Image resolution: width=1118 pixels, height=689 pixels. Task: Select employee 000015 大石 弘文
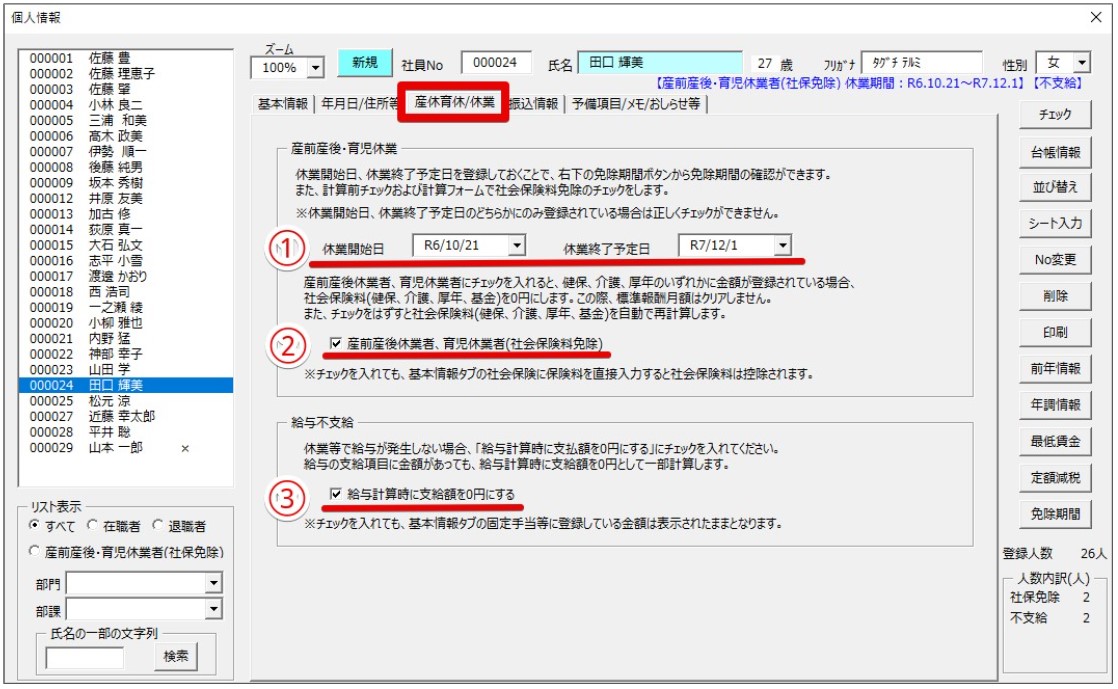(125, 245)
